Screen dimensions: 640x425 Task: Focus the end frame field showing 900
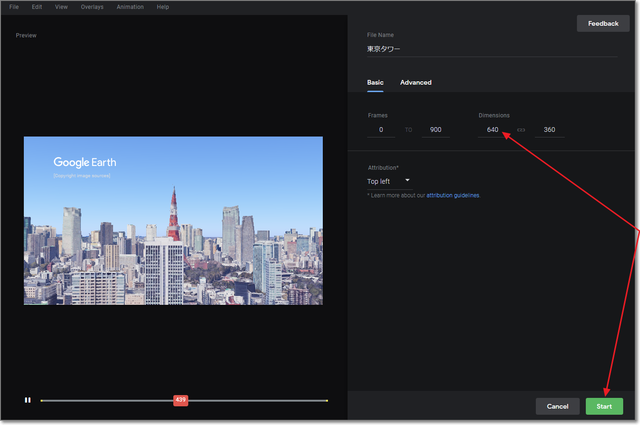click(x=435, y=130)
